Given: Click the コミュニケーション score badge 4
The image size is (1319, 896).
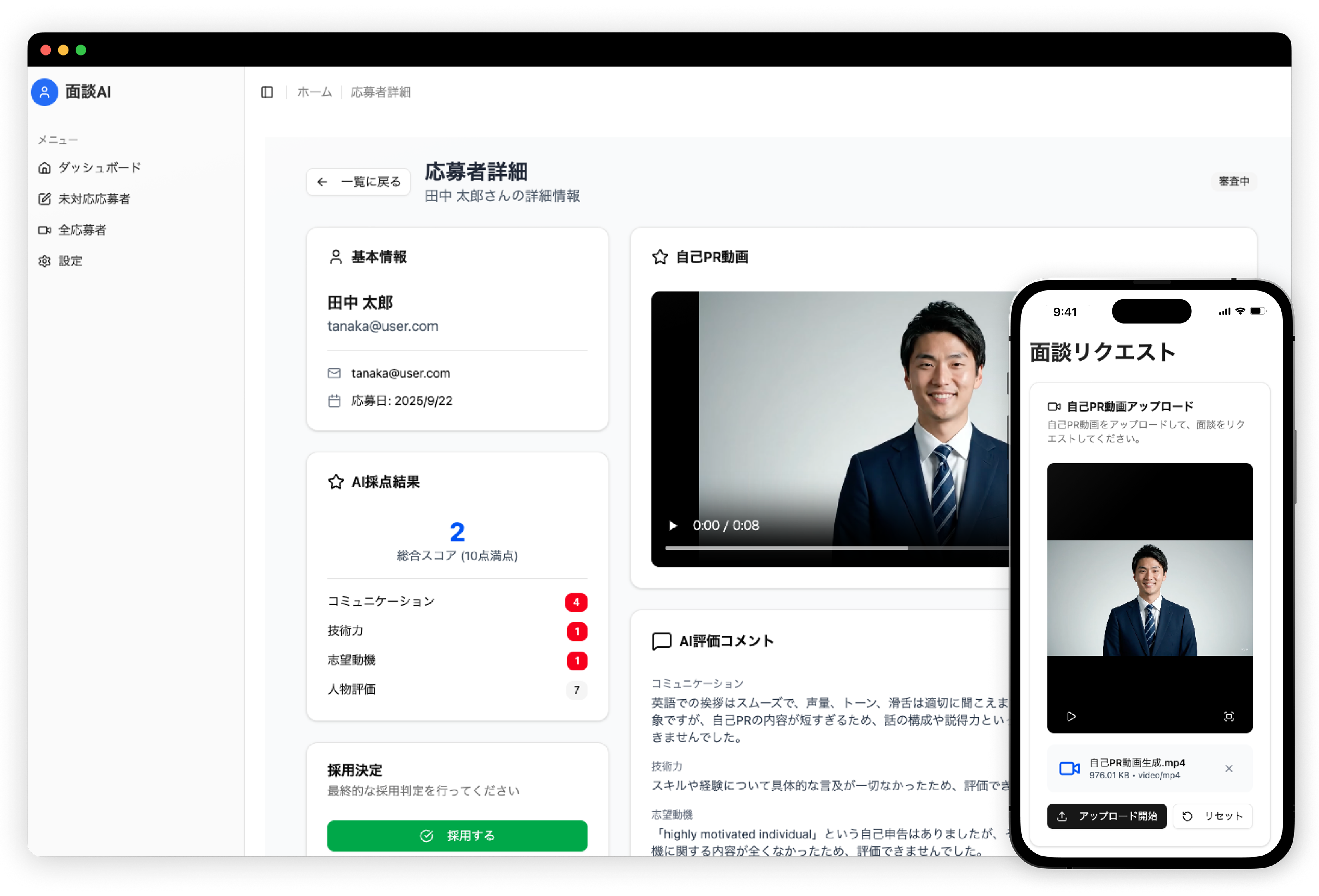Looking at the screenshot, I should 576,602.
